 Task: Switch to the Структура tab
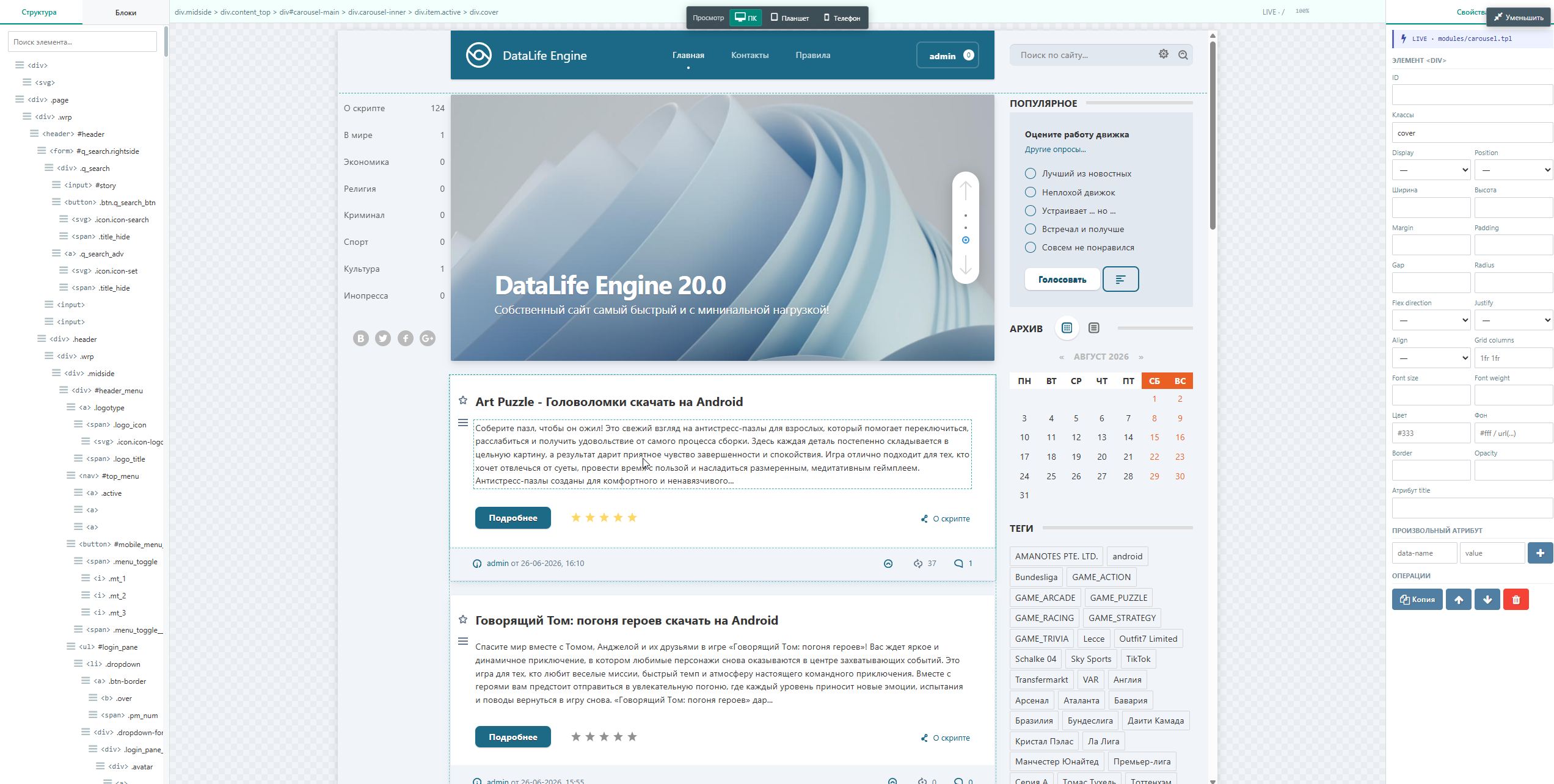coord(39,12)
